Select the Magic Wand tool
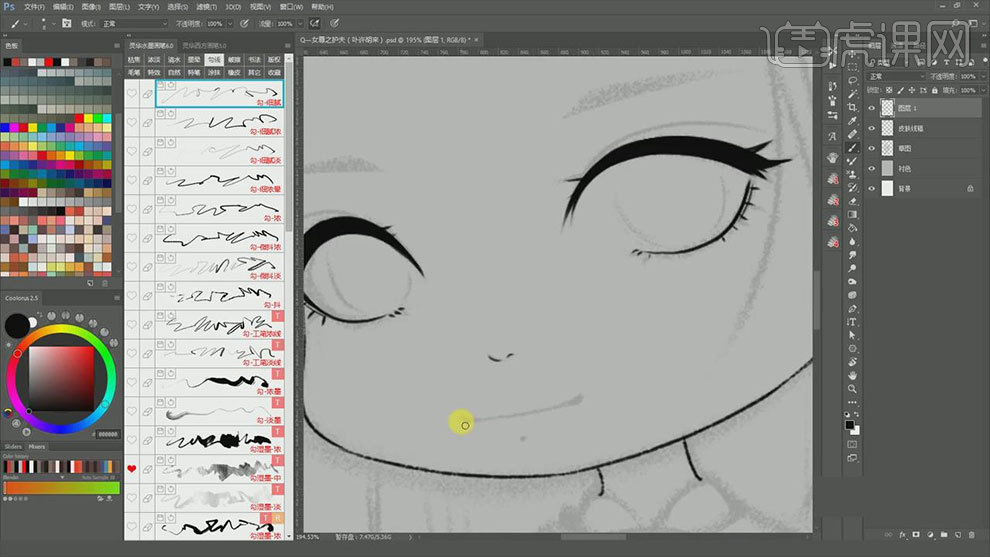Image resolution: width=990 pixels, height=557 pixels. (x=852, y=94)
